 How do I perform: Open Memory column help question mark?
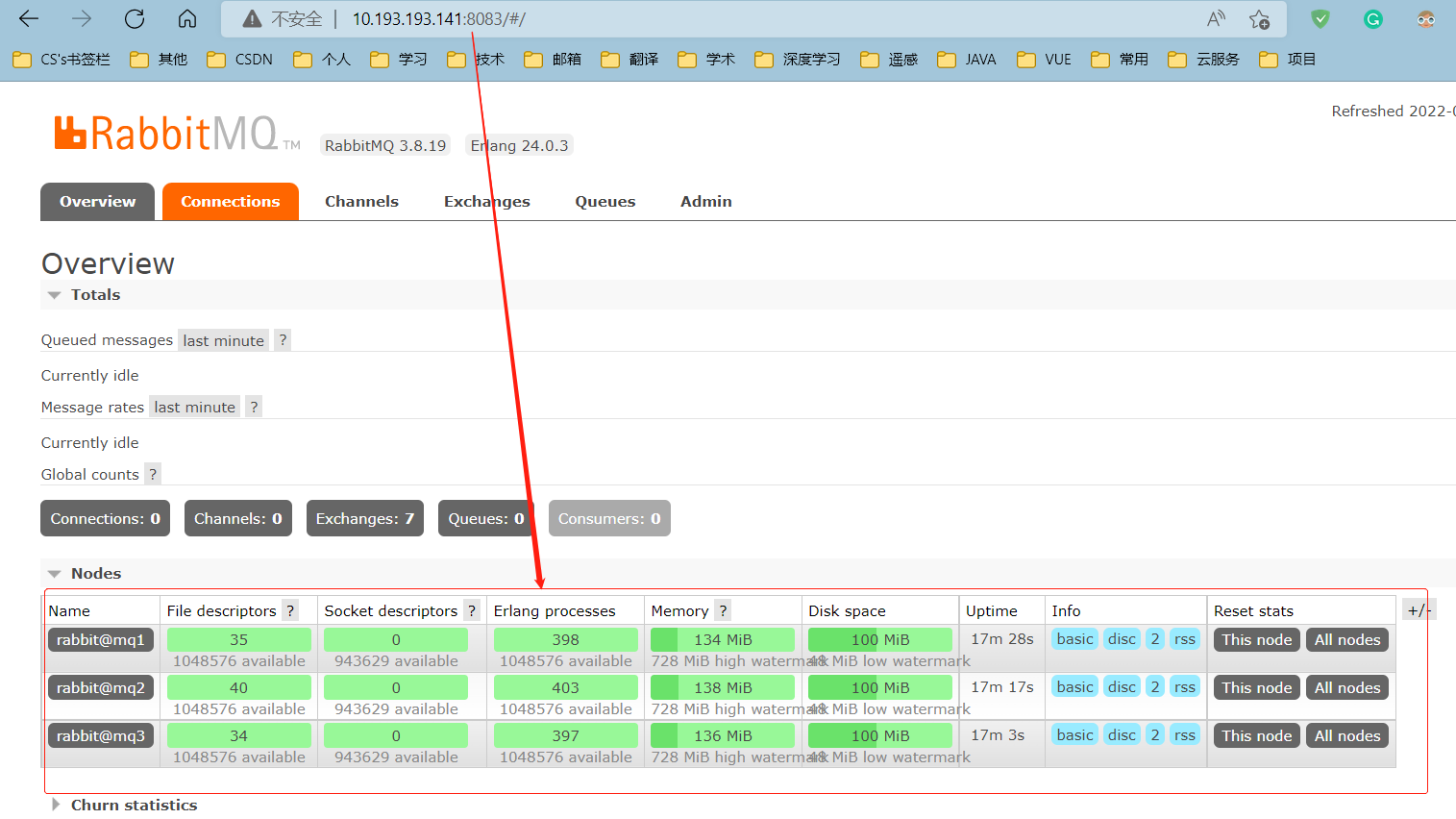click(x=723, y=610)
